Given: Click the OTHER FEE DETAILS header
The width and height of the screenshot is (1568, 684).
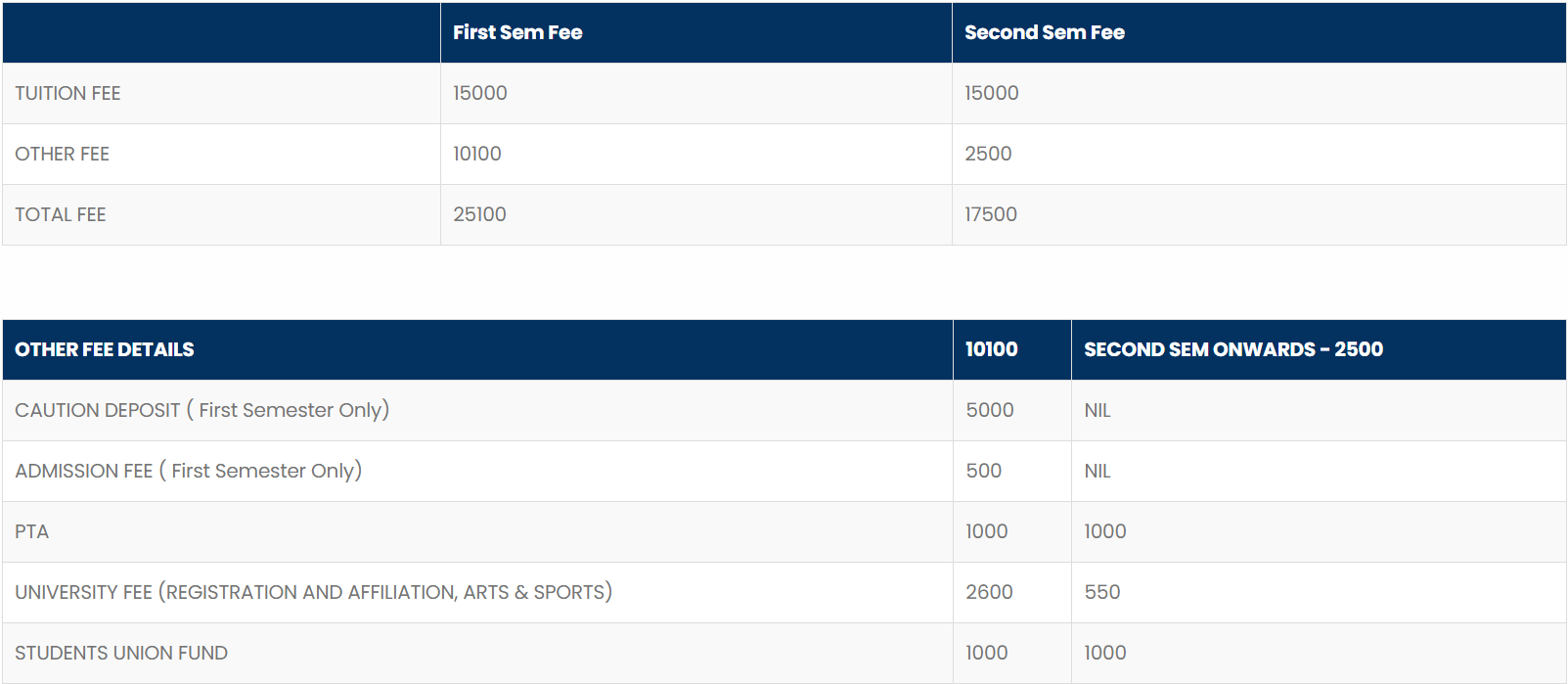Looking at the screenshot, I should (104, 349).
